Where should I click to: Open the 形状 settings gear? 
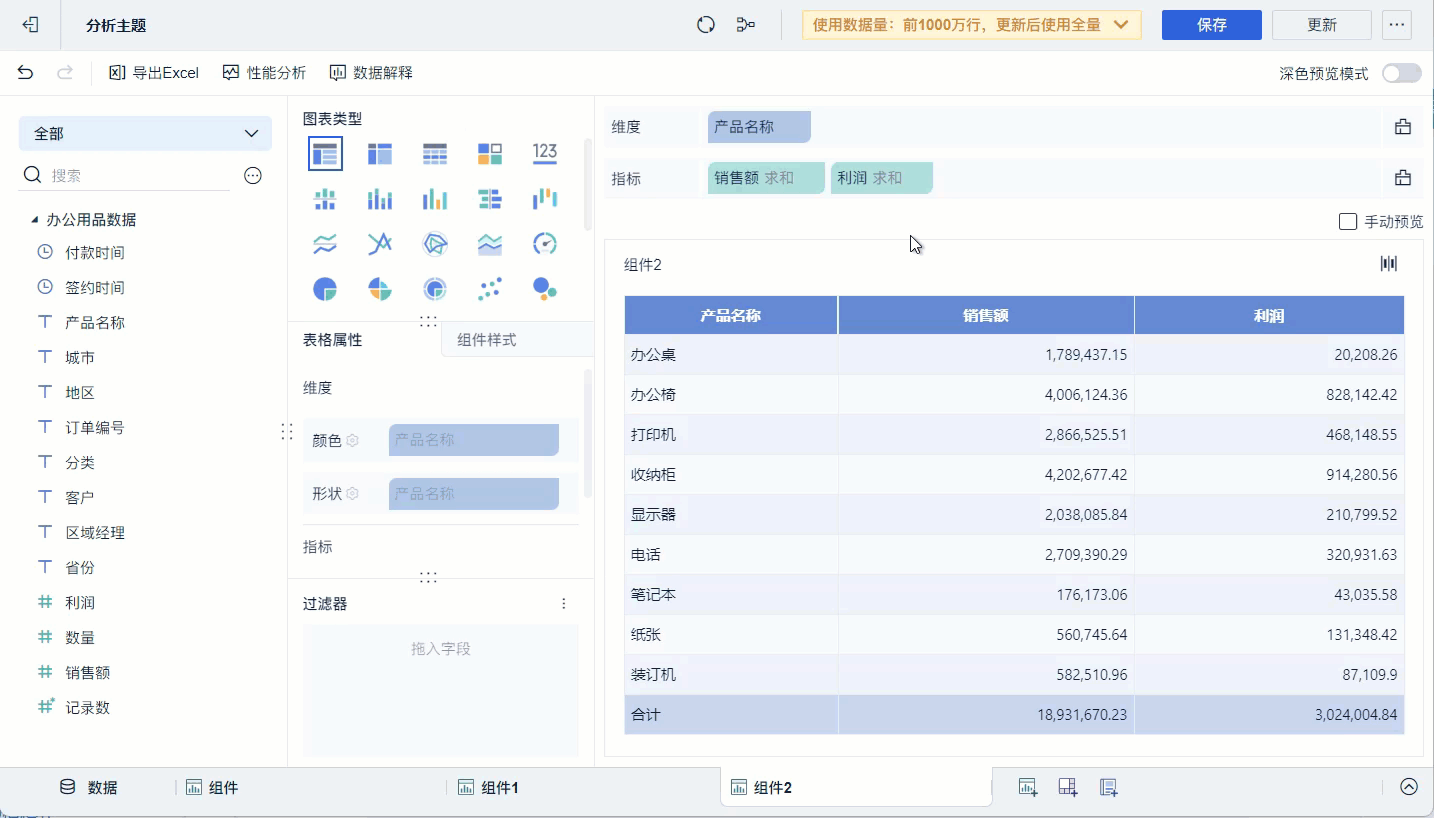[x=352, y=494]
